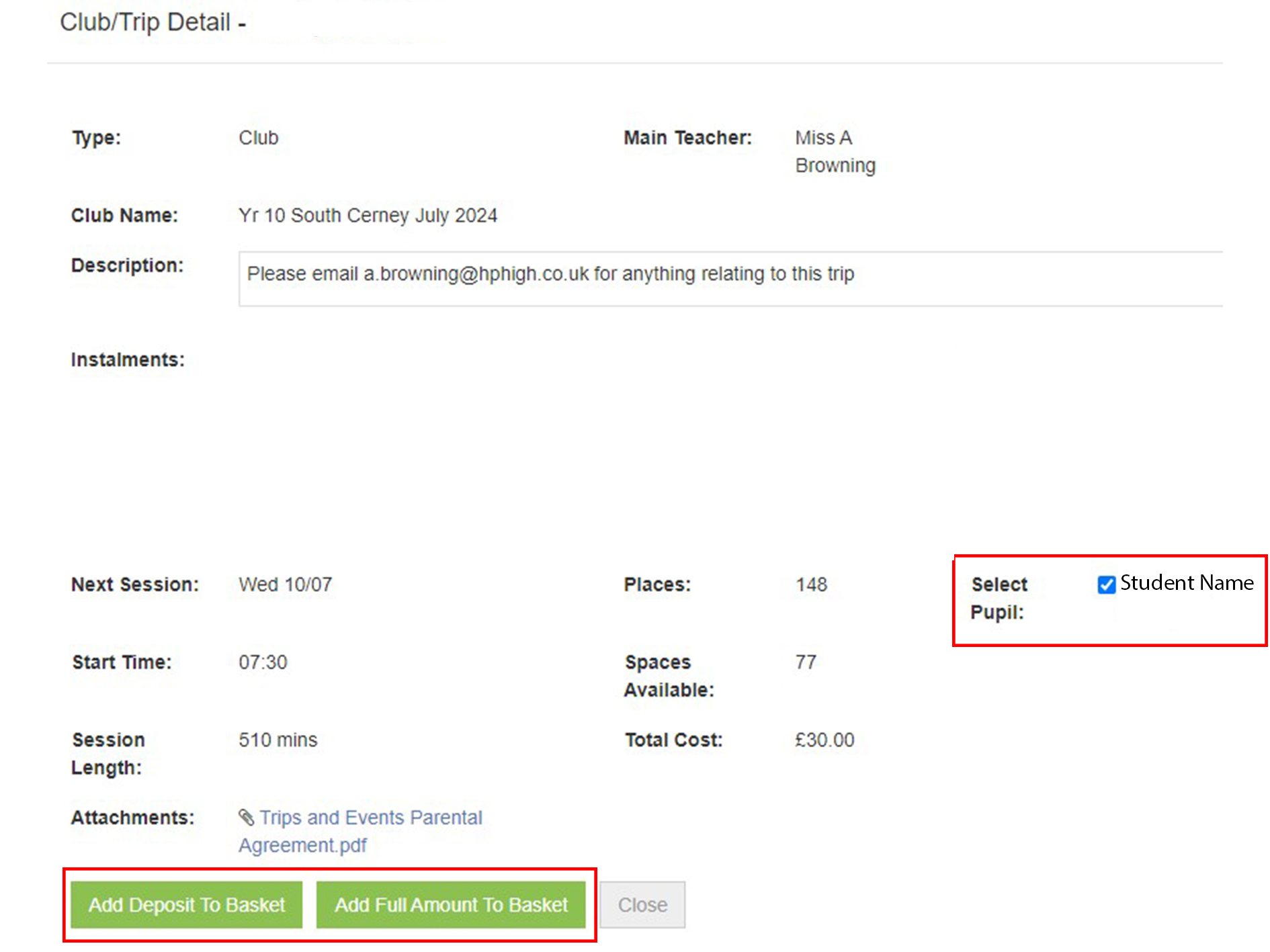Image resolution: width=1270 pixels, height=952 pixels.
Task: Click the paperclip attachment icon
Action: pos(247,817)
